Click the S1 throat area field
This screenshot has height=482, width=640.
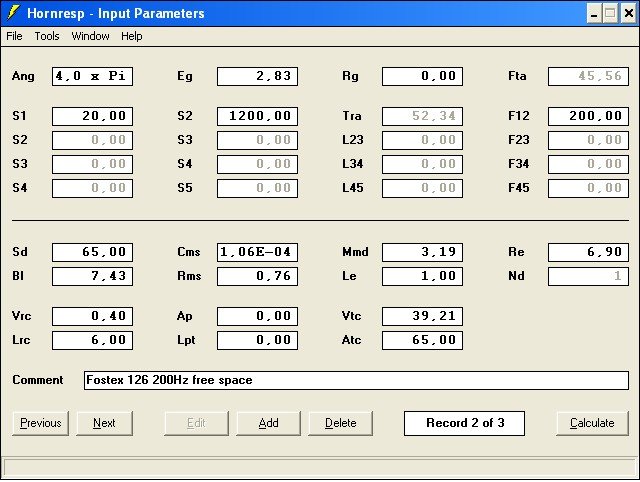pos(92,116)
